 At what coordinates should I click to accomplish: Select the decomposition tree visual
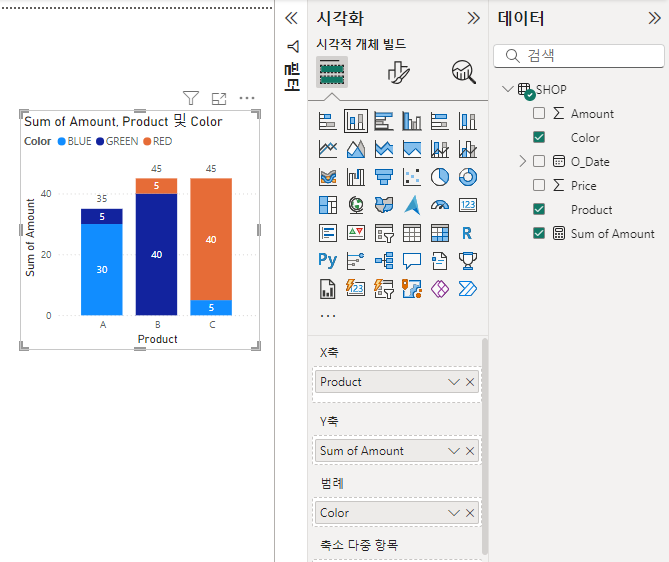click(x=384, y=260)
